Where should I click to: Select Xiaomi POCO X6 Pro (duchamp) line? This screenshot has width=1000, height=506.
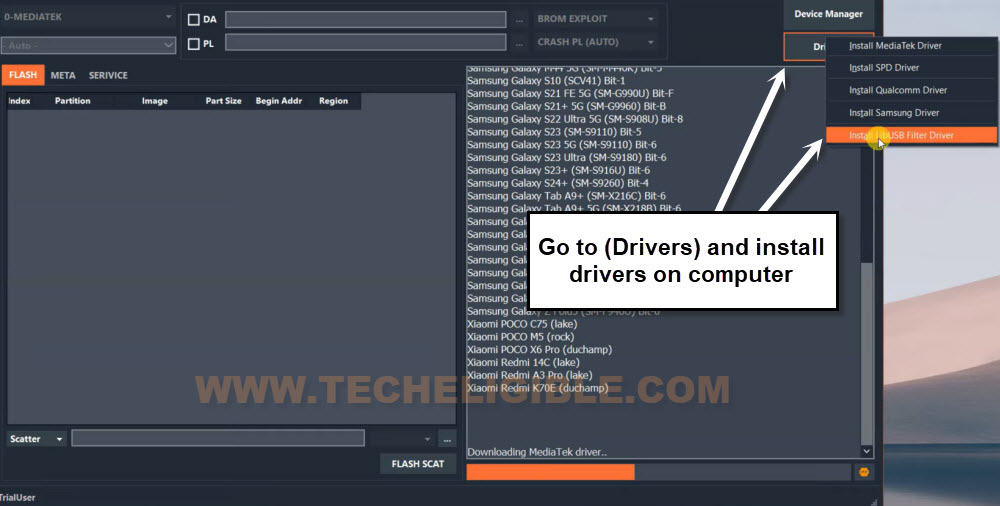[x=540, y=350]
